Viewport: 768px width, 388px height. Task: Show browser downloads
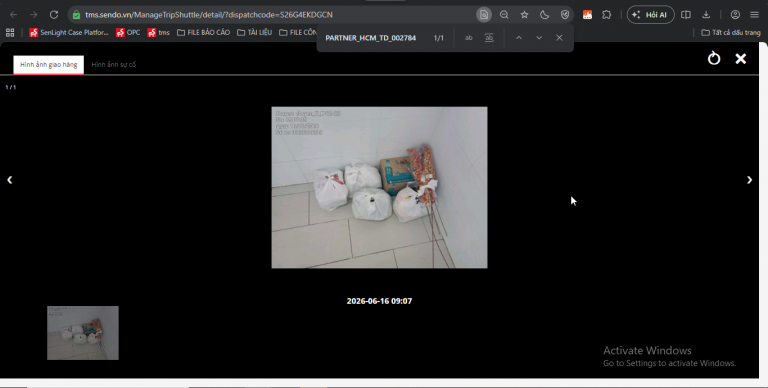(706, 15)
